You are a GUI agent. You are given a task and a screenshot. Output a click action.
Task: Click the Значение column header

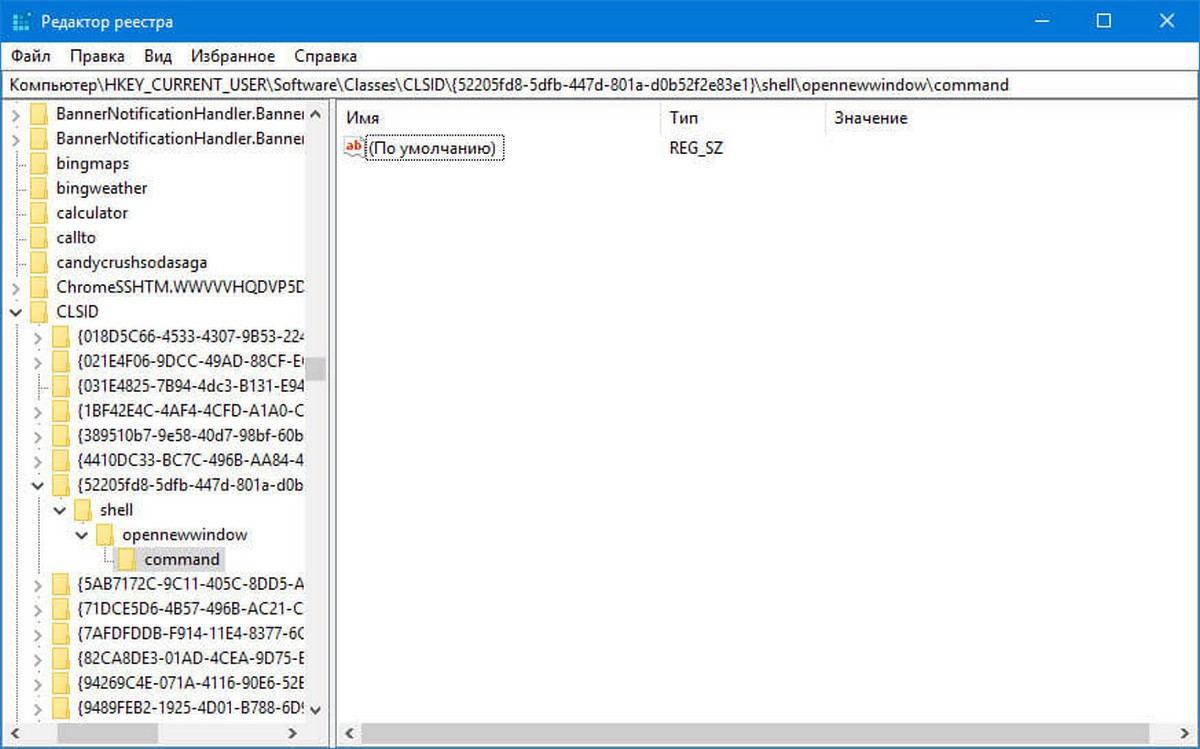(870, 118)
